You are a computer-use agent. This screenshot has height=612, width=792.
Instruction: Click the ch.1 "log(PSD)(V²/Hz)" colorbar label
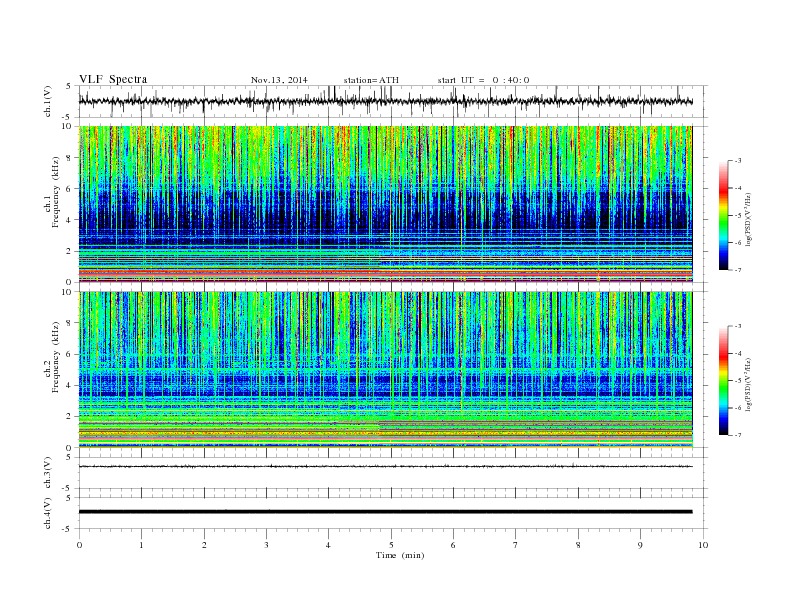[x=748, y=219]
